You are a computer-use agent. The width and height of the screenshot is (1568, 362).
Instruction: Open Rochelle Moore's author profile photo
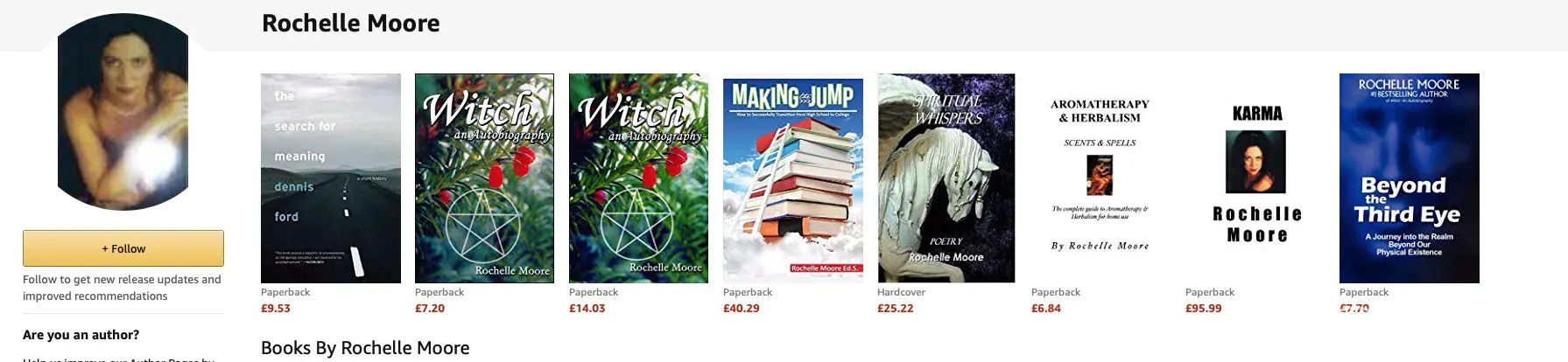123,111
